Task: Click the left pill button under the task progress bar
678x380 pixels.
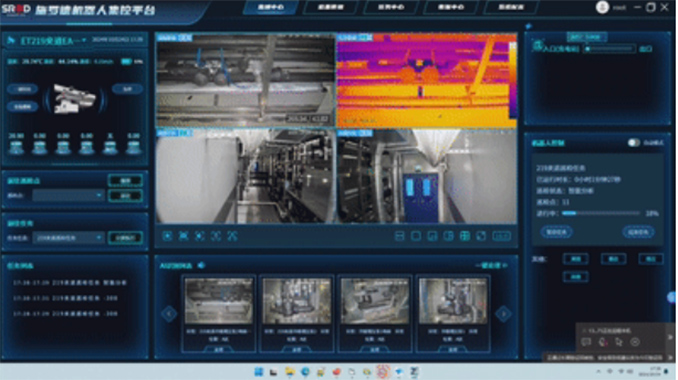Action: [x=556, y=232]
